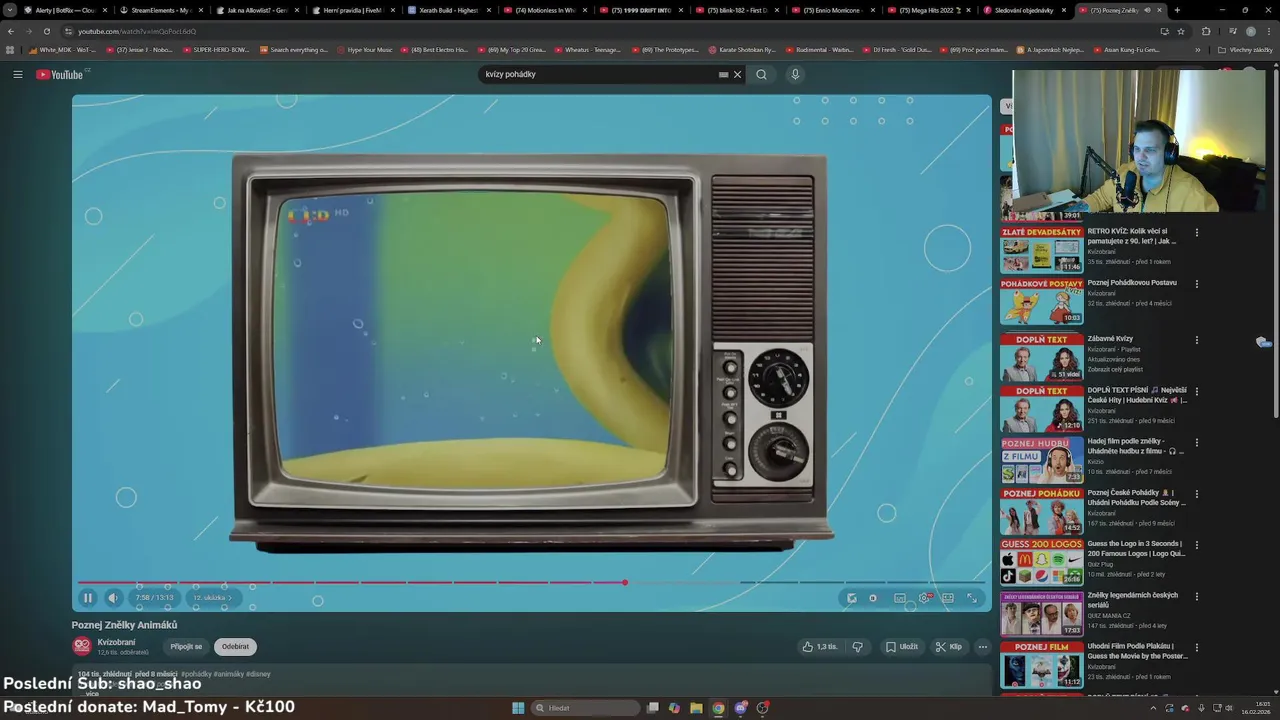The image size is (1280, 720).
Task: Pause the video with the player button
Action: coord(87,598)
